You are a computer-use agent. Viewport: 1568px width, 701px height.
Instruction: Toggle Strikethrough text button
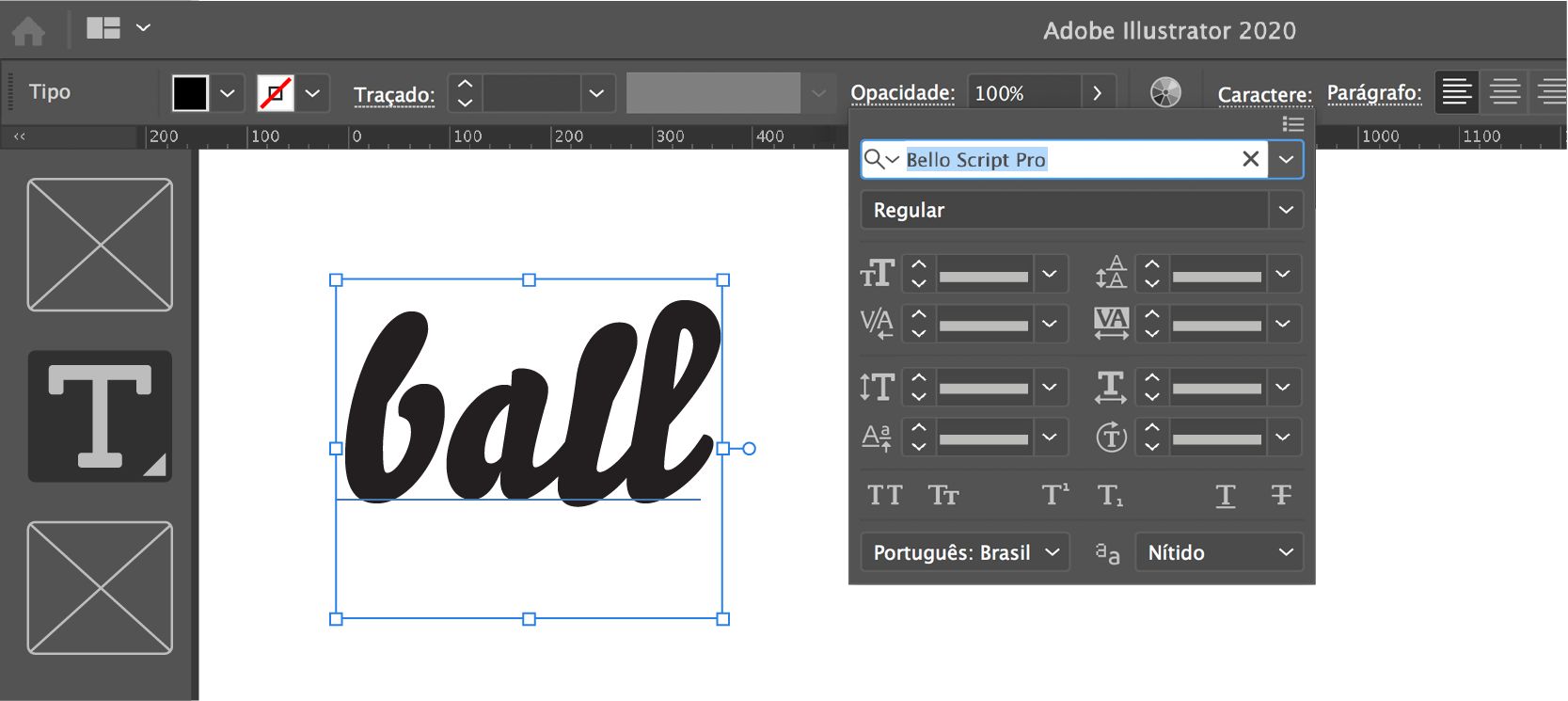1281,495
